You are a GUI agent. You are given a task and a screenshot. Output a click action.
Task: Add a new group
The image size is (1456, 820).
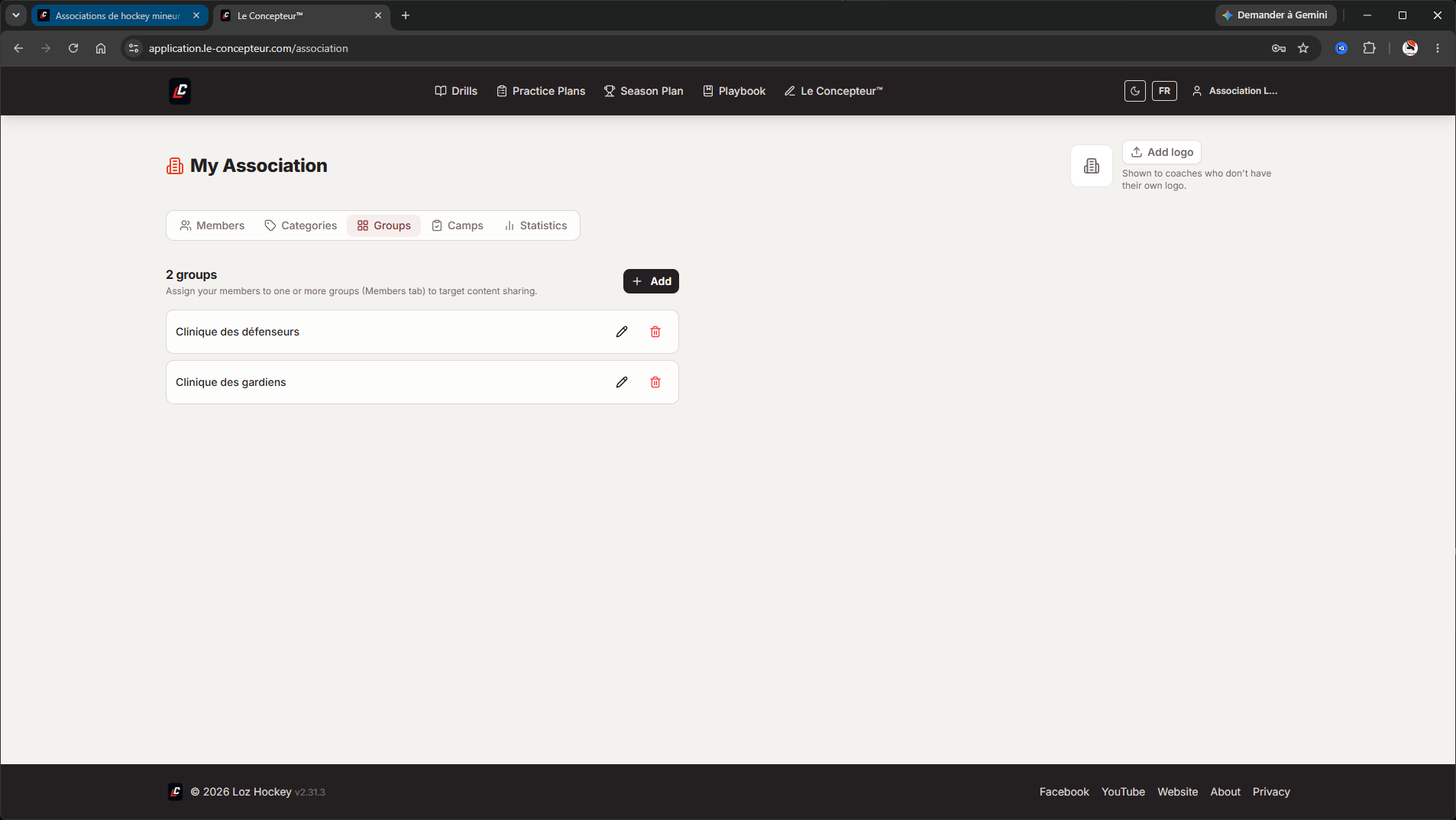pyautogui.click(x=651, y=281)
